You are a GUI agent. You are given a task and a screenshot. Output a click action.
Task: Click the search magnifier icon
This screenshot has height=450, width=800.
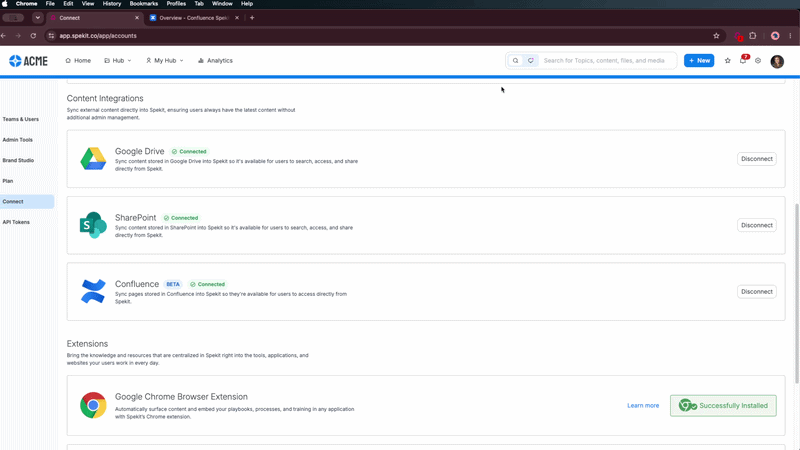click(x=515, y=60)
